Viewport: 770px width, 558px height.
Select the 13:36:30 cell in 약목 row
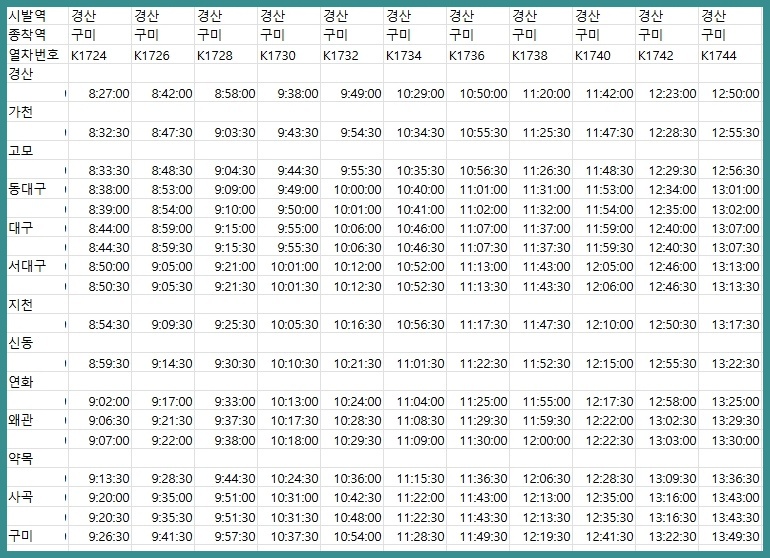pyautogui.click(x=730, y=478)
